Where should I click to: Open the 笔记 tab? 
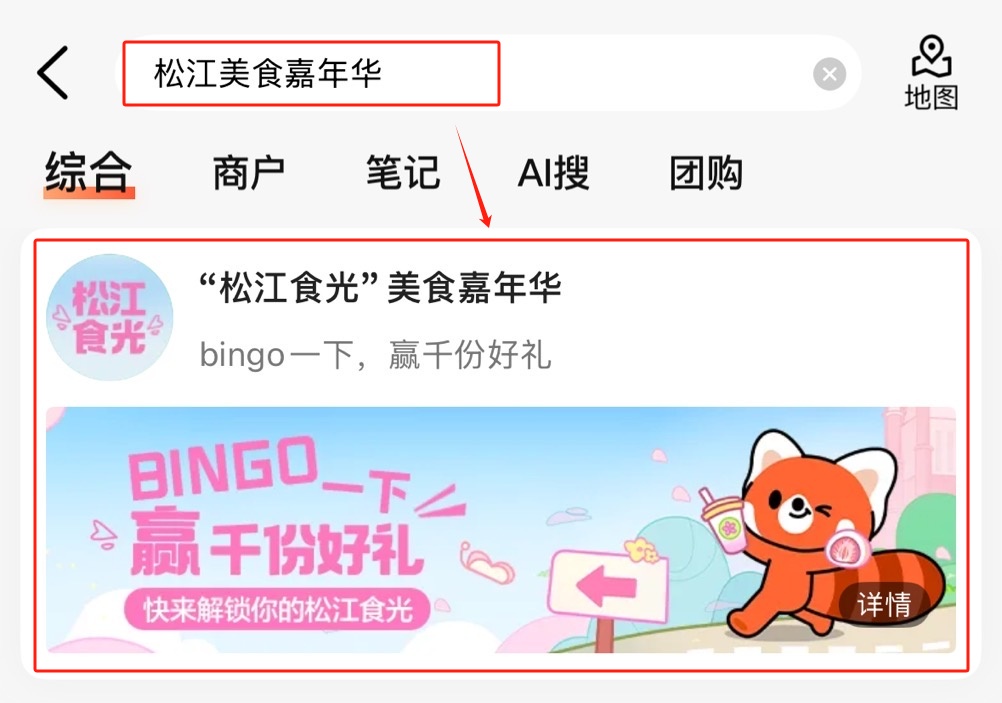[403, 173]
